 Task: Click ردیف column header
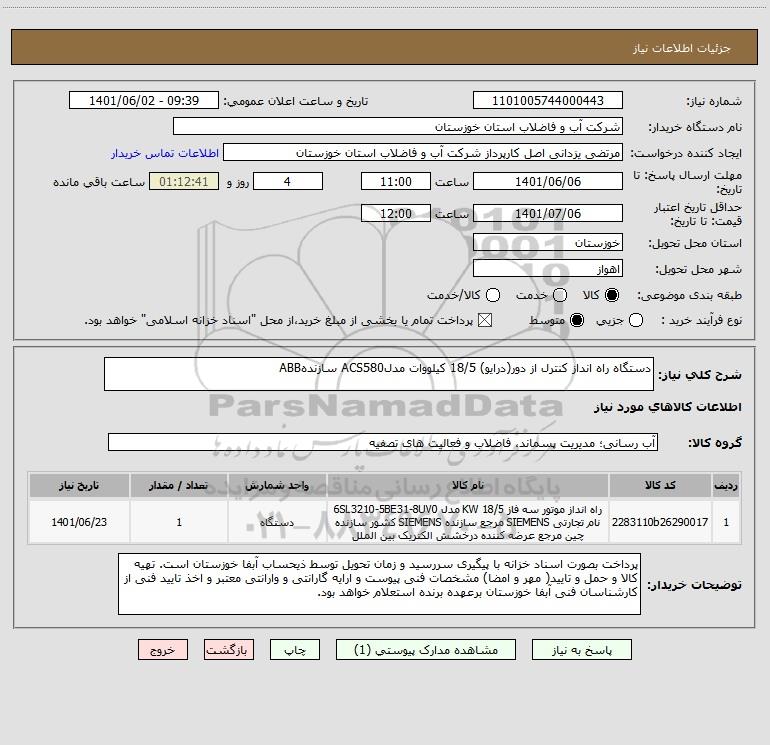(x=726, y=485)
